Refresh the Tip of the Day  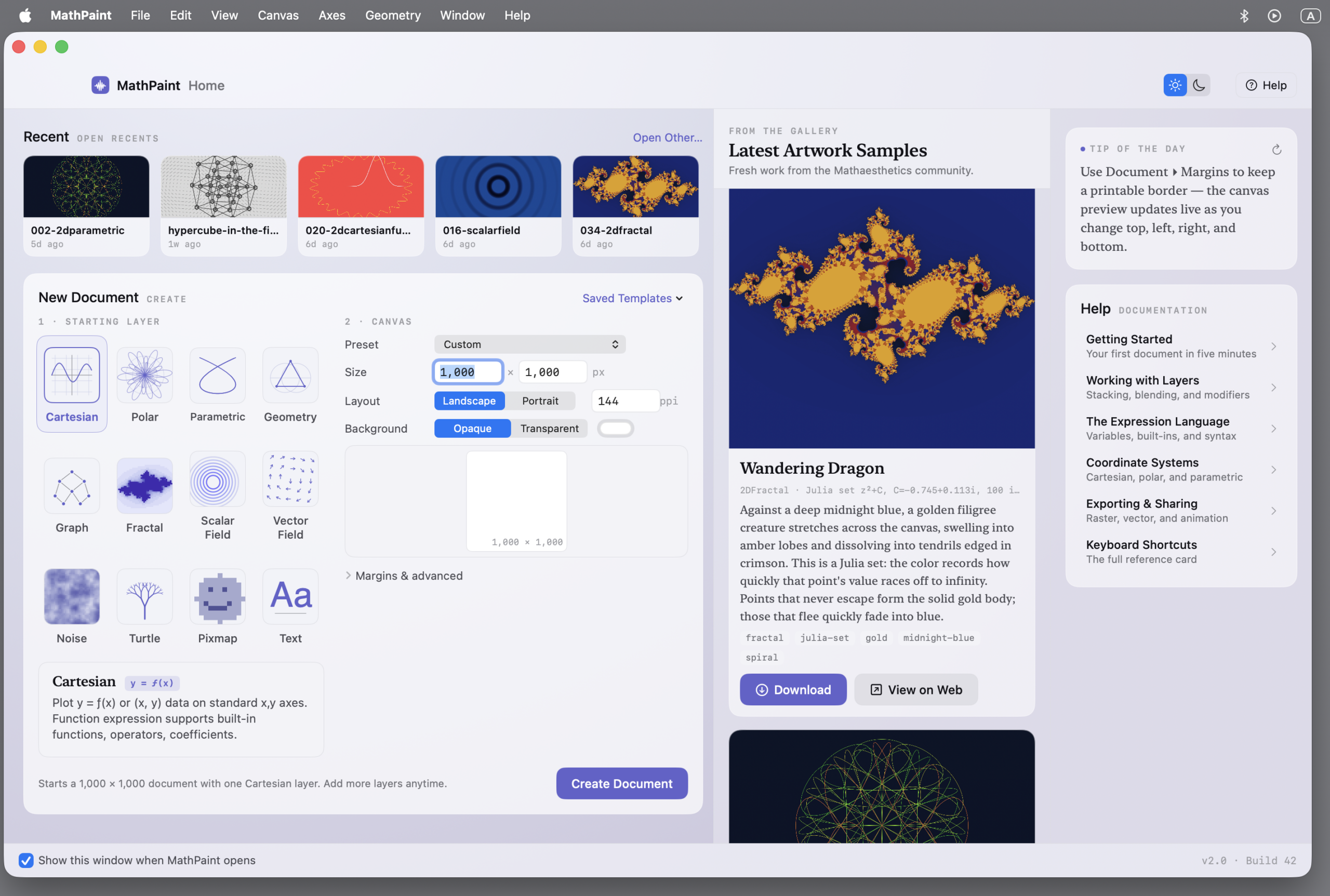click(1276, 150)
